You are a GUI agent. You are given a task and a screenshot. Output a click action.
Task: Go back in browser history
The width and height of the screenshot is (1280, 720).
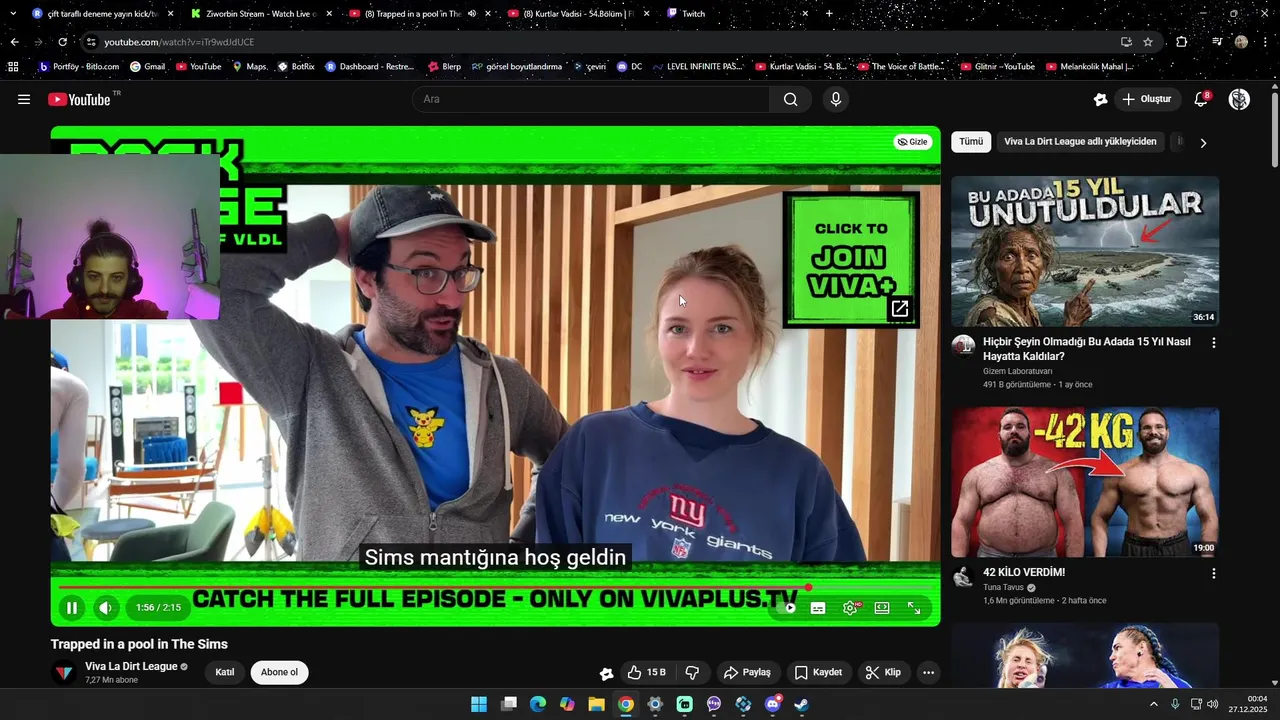click(14, 42)
